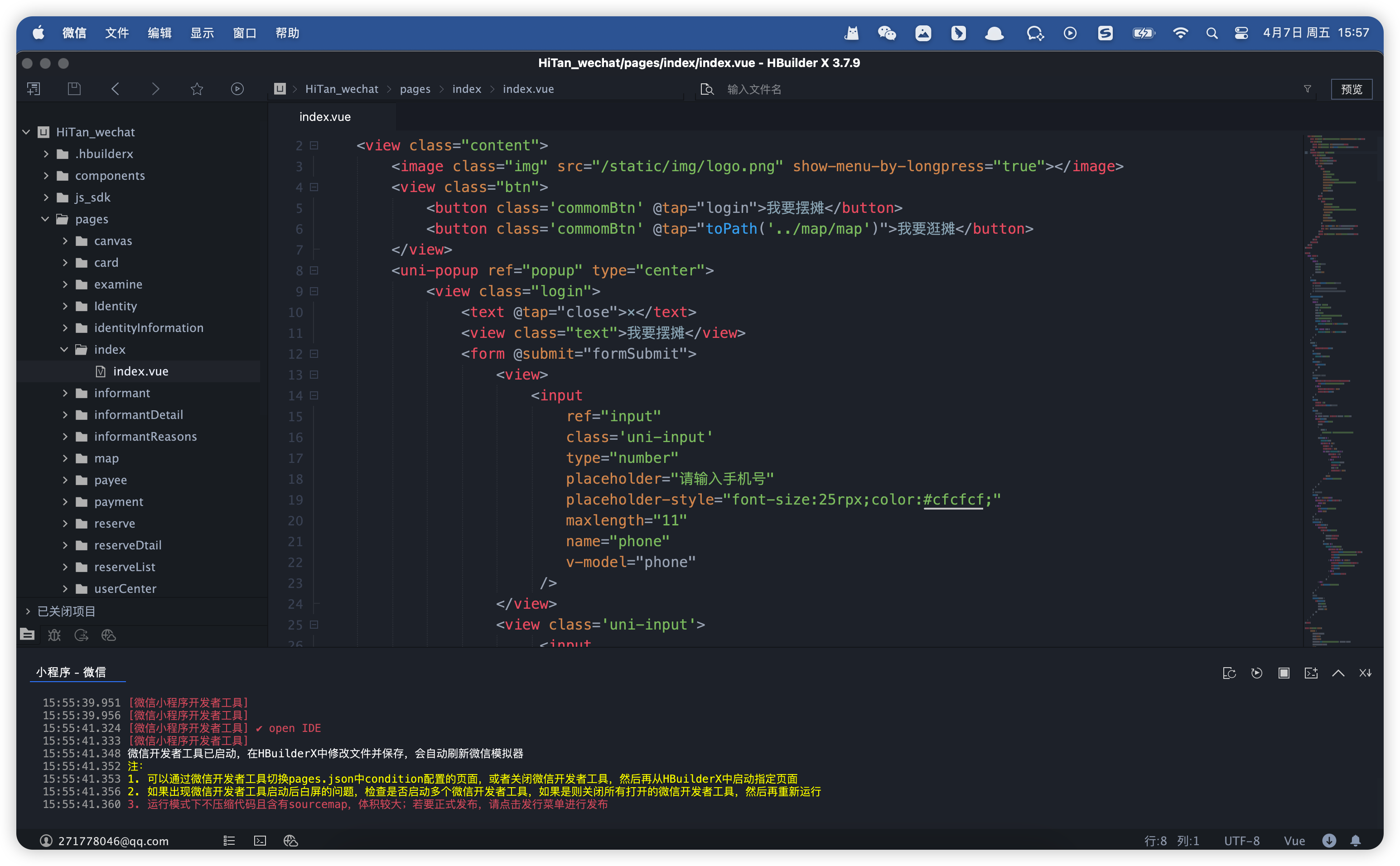
Task: Click the sync refresh icon in sidebar footer
Action: pyautogui.click(x=82, y=634)
